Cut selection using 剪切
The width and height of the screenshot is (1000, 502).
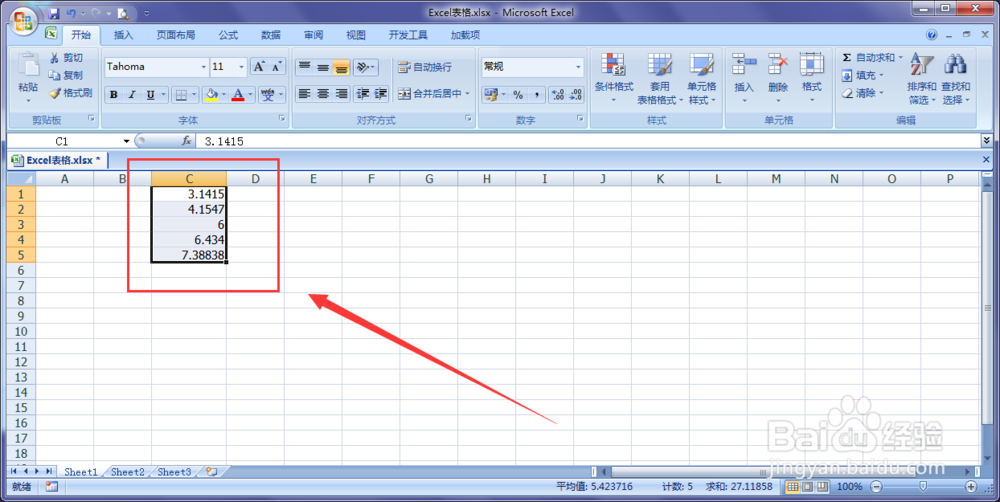coord(66,57)
